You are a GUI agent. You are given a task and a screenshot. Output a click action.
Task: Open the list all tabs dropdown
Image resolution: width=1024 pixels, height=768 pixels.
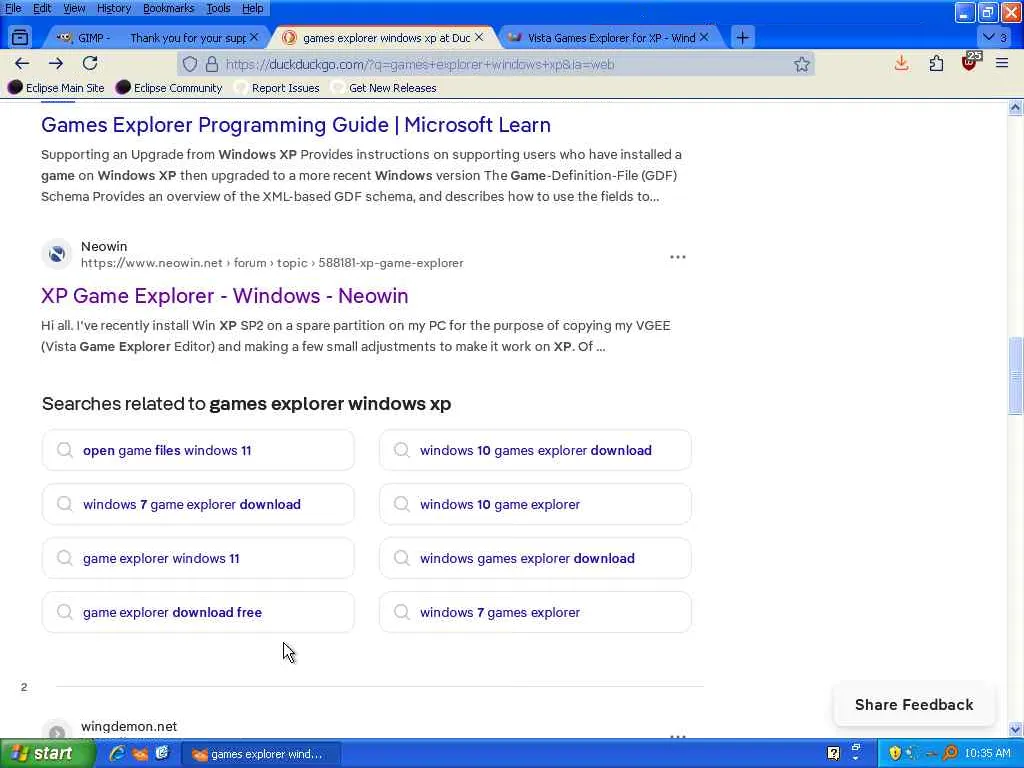[995, 37]
